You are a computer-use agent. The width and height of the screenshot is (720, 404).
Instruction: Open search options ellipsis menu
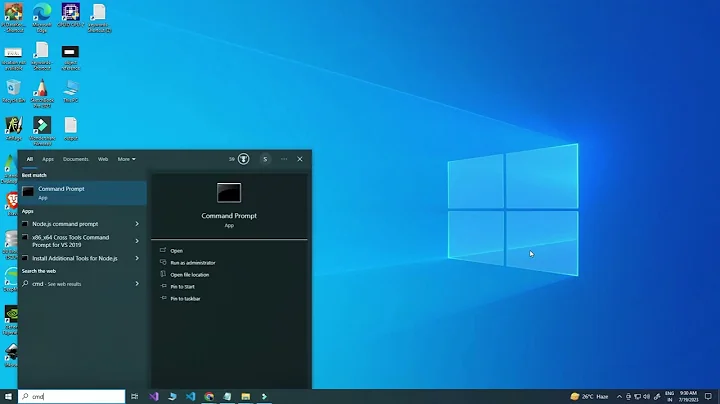tap(284, 159)
